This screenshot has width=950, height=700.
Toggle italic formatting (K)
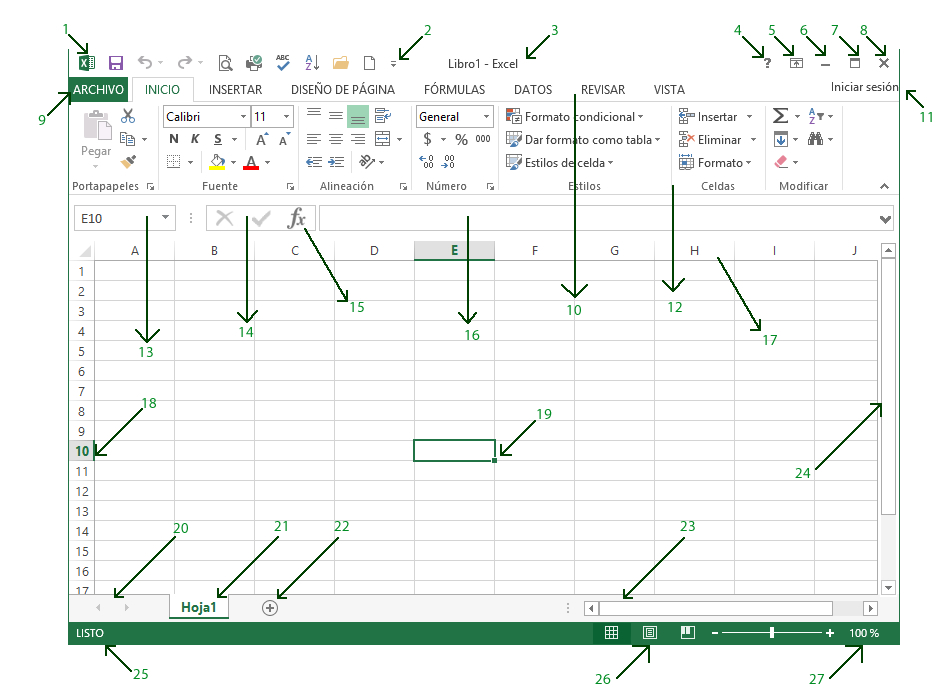[195, 139]
